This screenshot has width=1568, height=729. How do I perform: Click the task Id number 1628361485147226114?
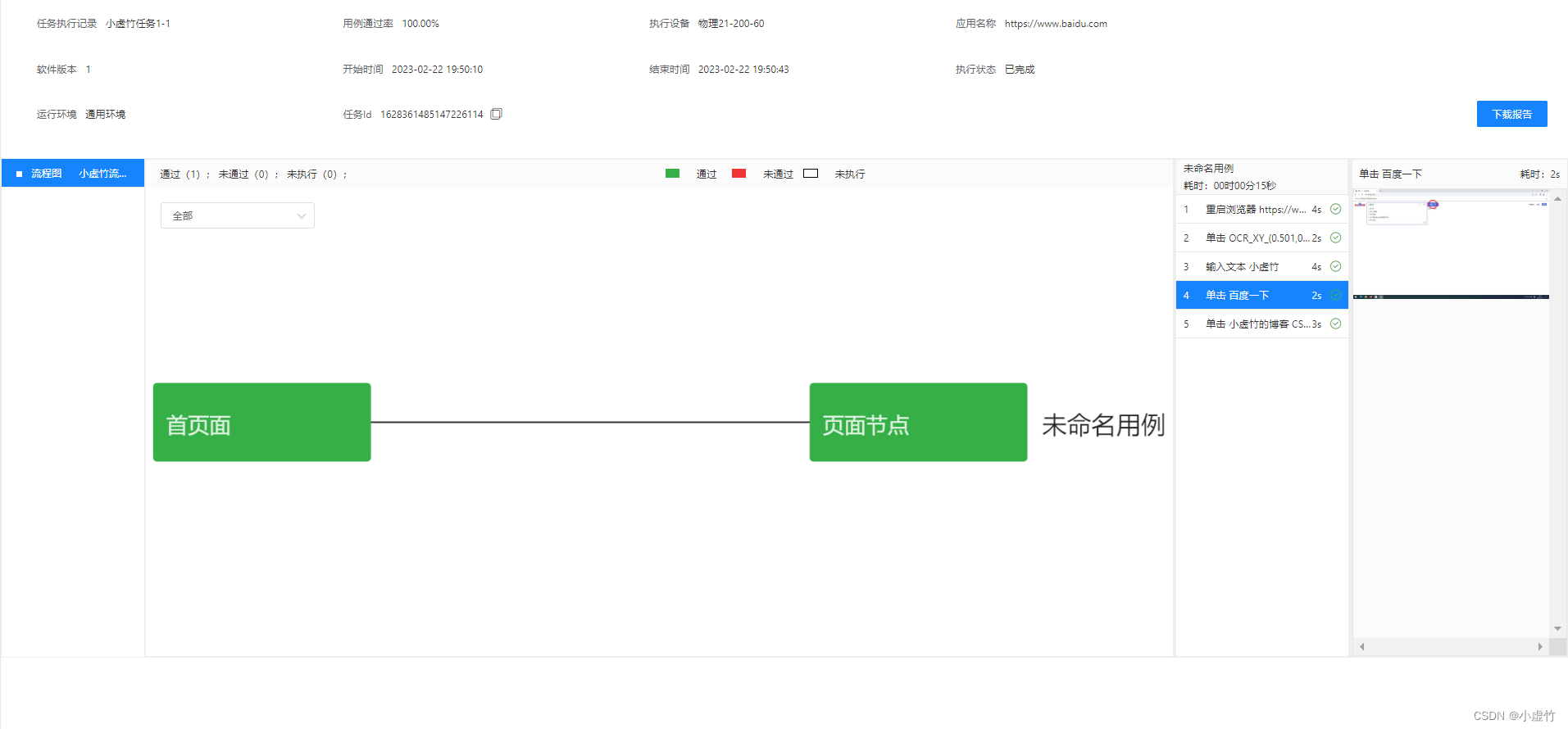pos(432,114)
